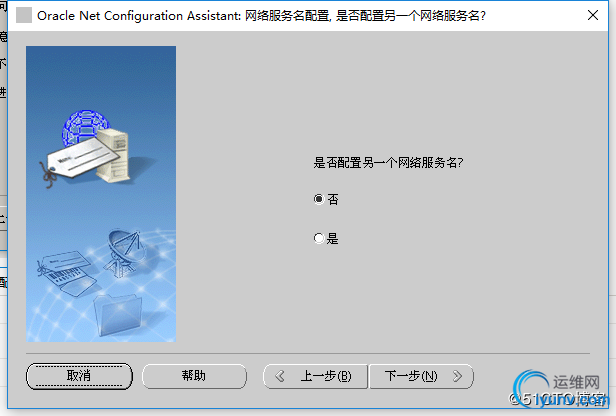This screenshot has height=416, width=616.
Task: Click the blue globe icon in the illustration
Action: pos(84,126)
